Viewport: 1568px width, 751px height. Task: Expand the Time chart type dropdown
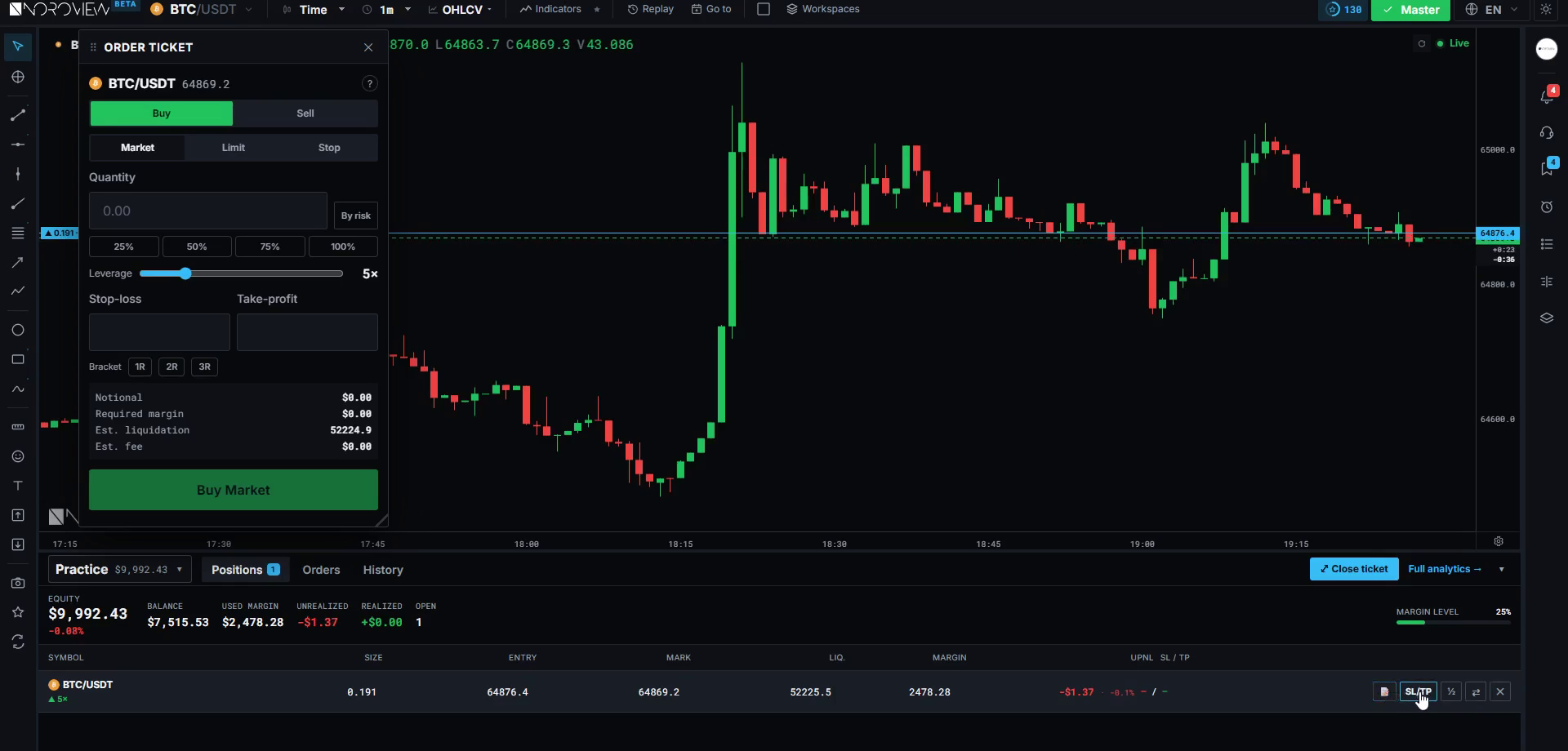tap(314, 10)
